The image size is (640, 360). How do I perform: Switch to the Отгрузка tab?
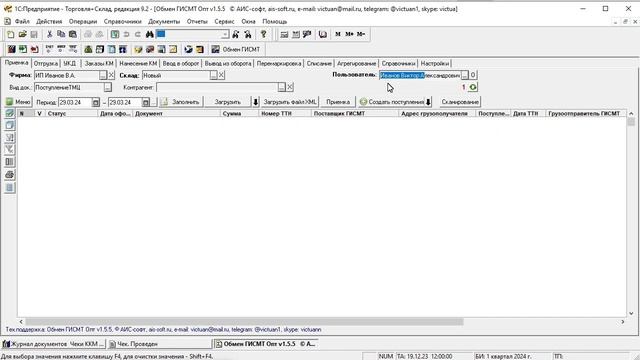46,64
